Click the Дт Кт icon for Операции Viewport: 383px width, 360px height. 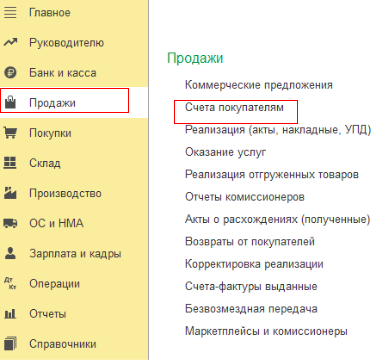(10, 283)
